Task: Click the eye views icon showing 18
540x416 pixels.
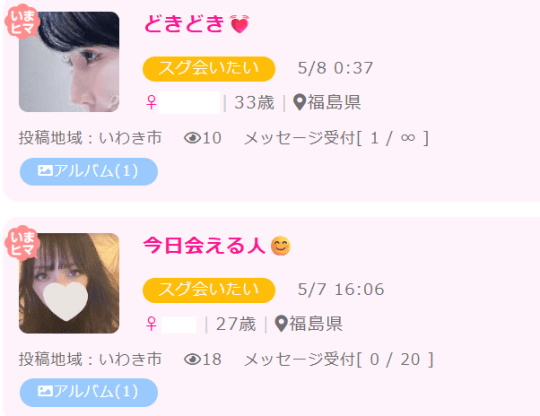Action: (x=192, y=360)
